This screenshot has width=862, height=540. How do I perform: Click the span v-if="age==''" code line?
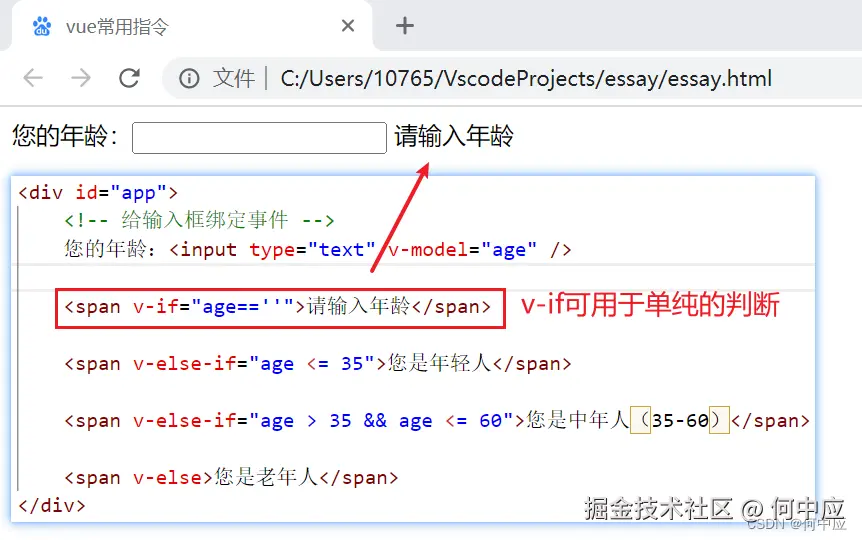click(278, 306)
